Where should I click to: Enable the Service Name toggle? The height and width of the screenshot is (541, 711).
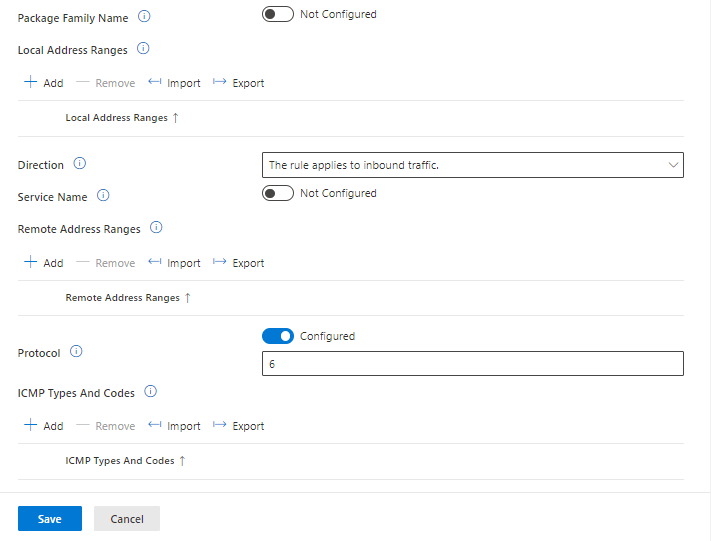tap(278, 193)
